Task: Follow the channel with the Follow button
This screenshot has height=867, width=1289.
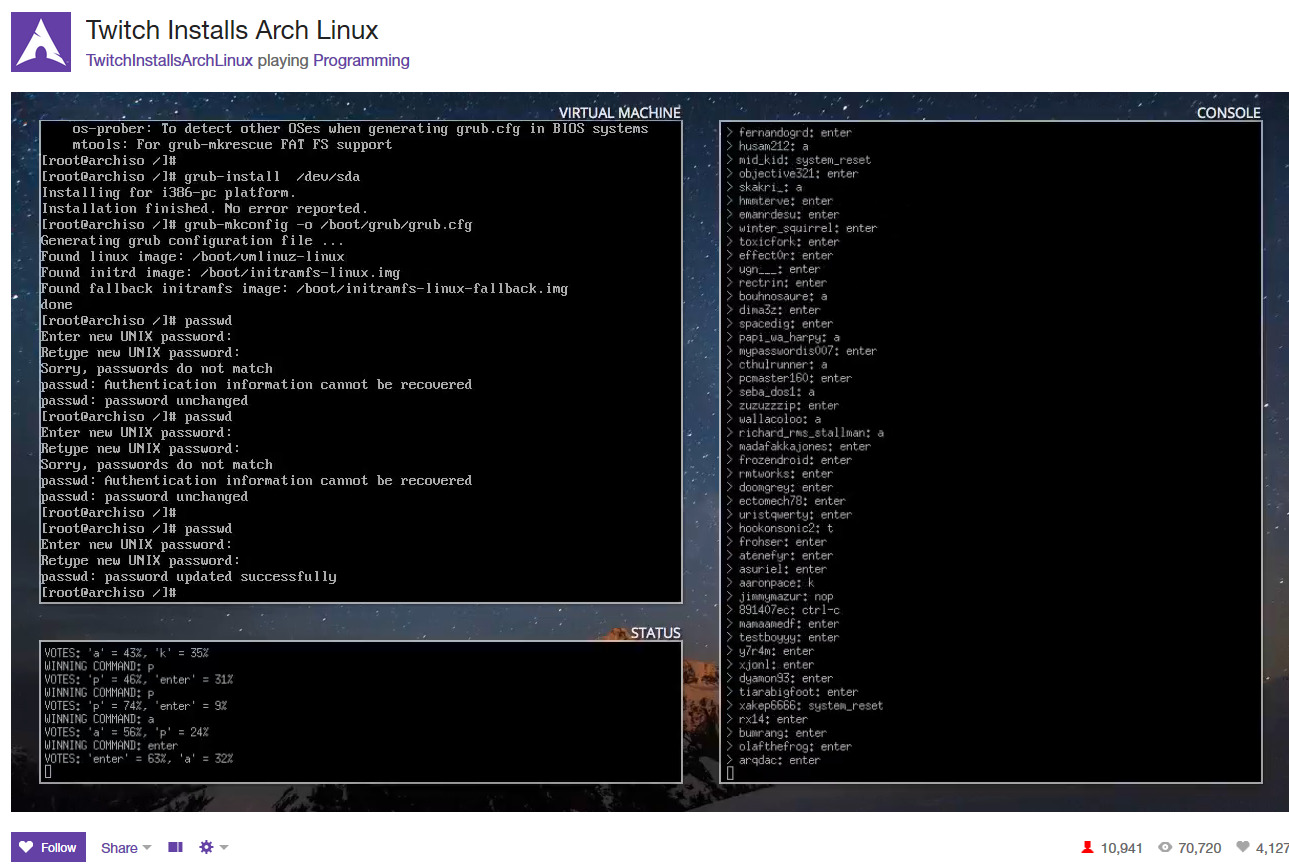Action: pyautogui.click(x=48, y=847)
